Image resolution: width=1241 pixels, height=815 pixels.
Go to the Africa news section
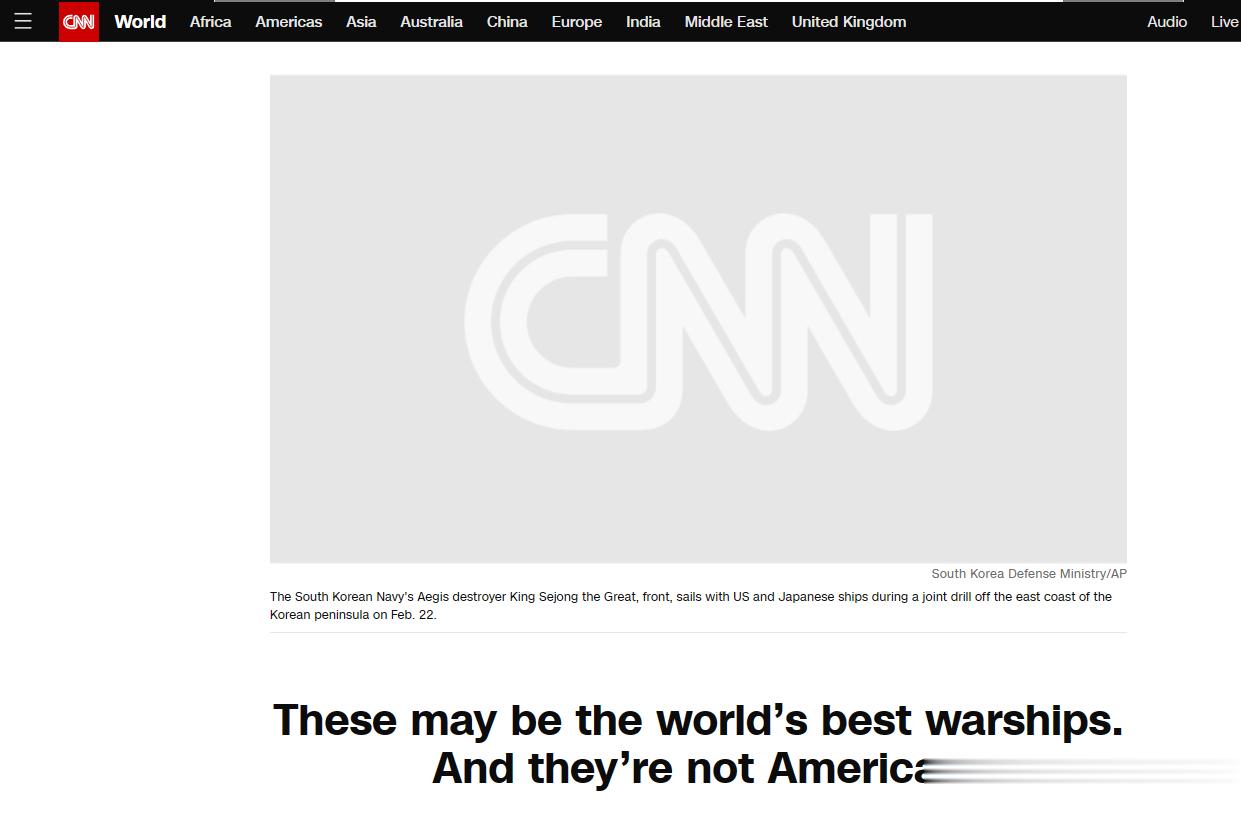[210, 21]
